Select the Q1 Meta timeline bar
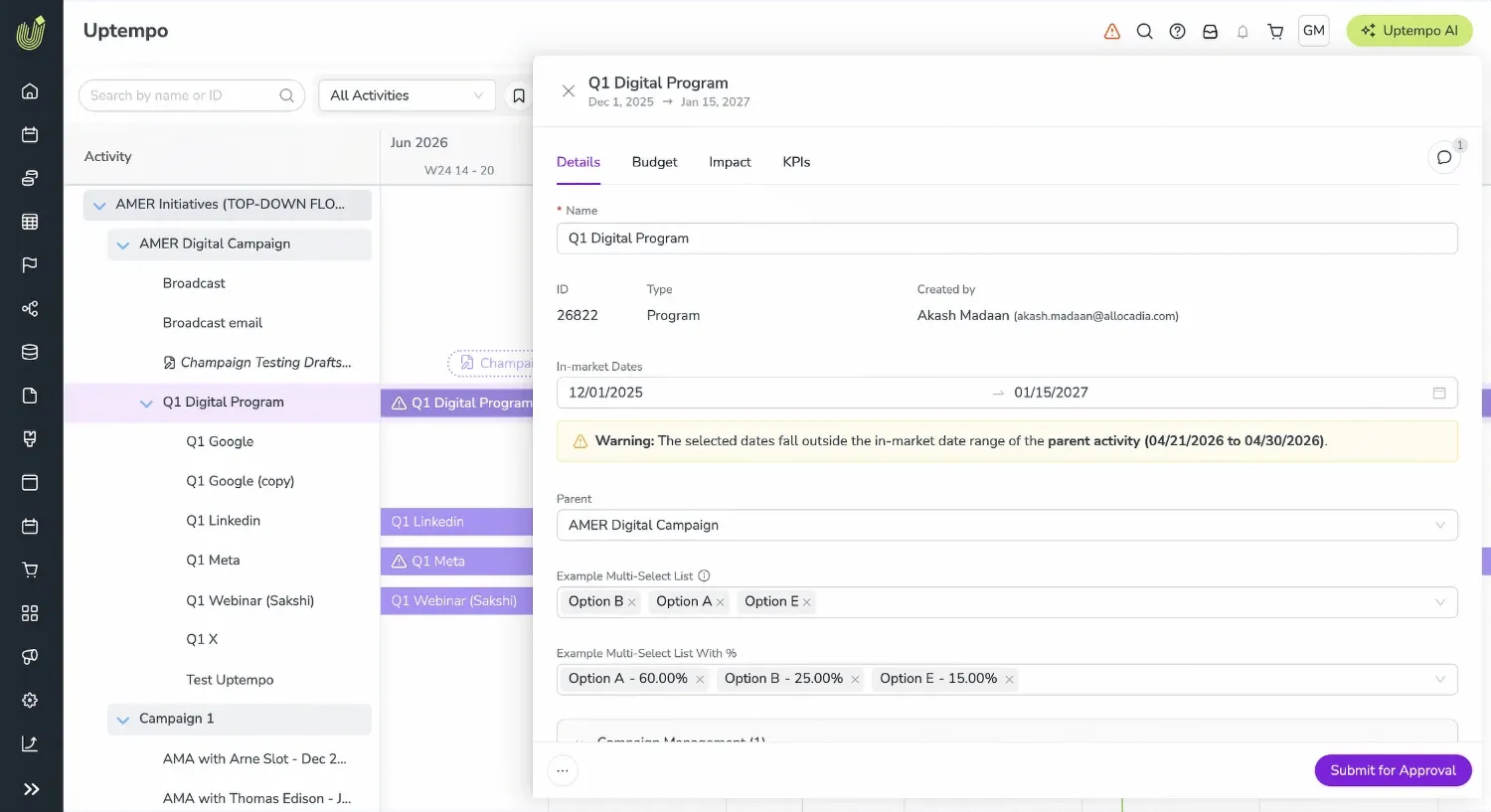The width and height of the screenshot is (1491, 812). (x=456, y=562)
